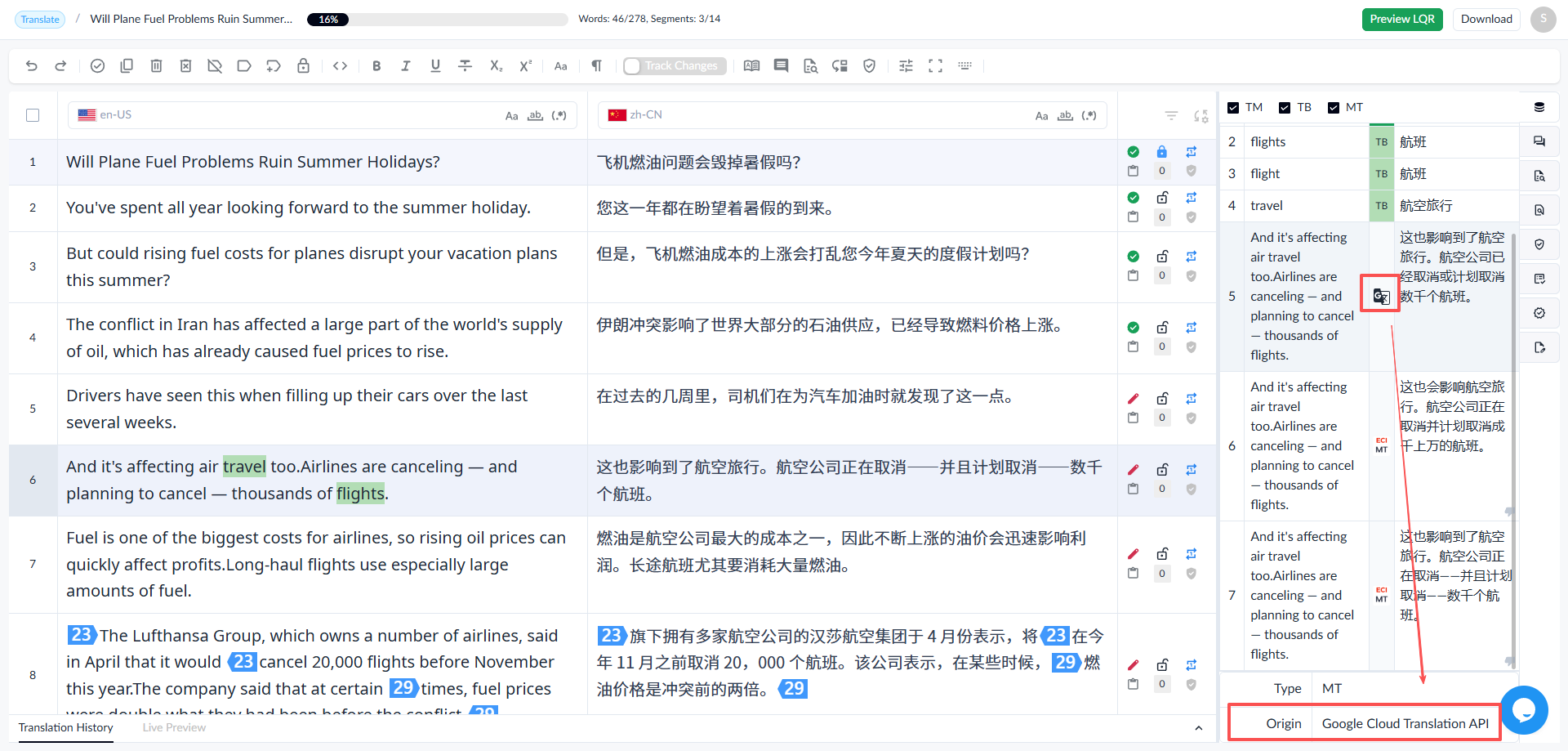Click the 16% progress bar
The image size is (1568, 751).
(x=437, y=20)
